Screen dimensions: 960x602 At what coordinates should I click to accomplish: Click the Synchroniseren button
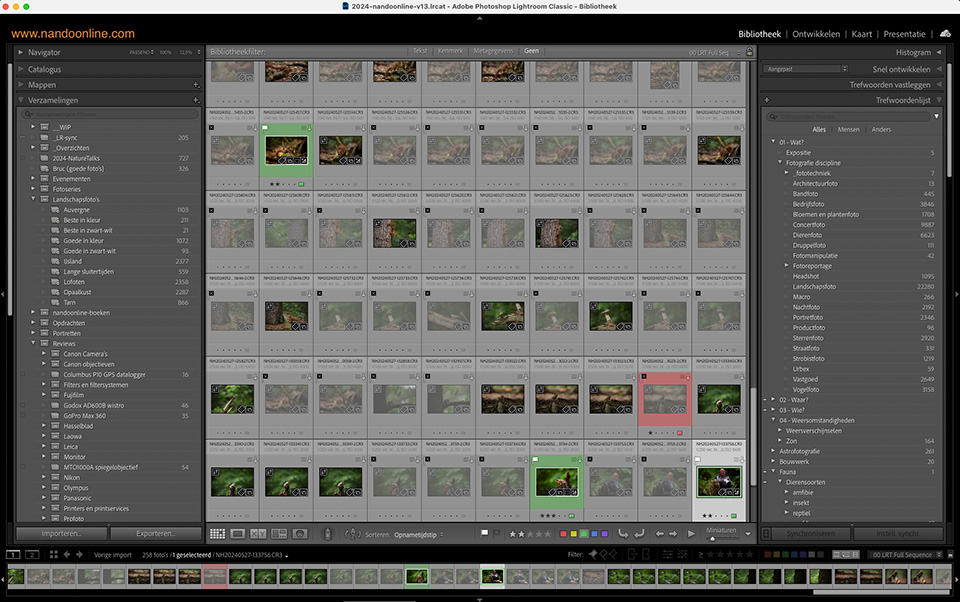811,533
